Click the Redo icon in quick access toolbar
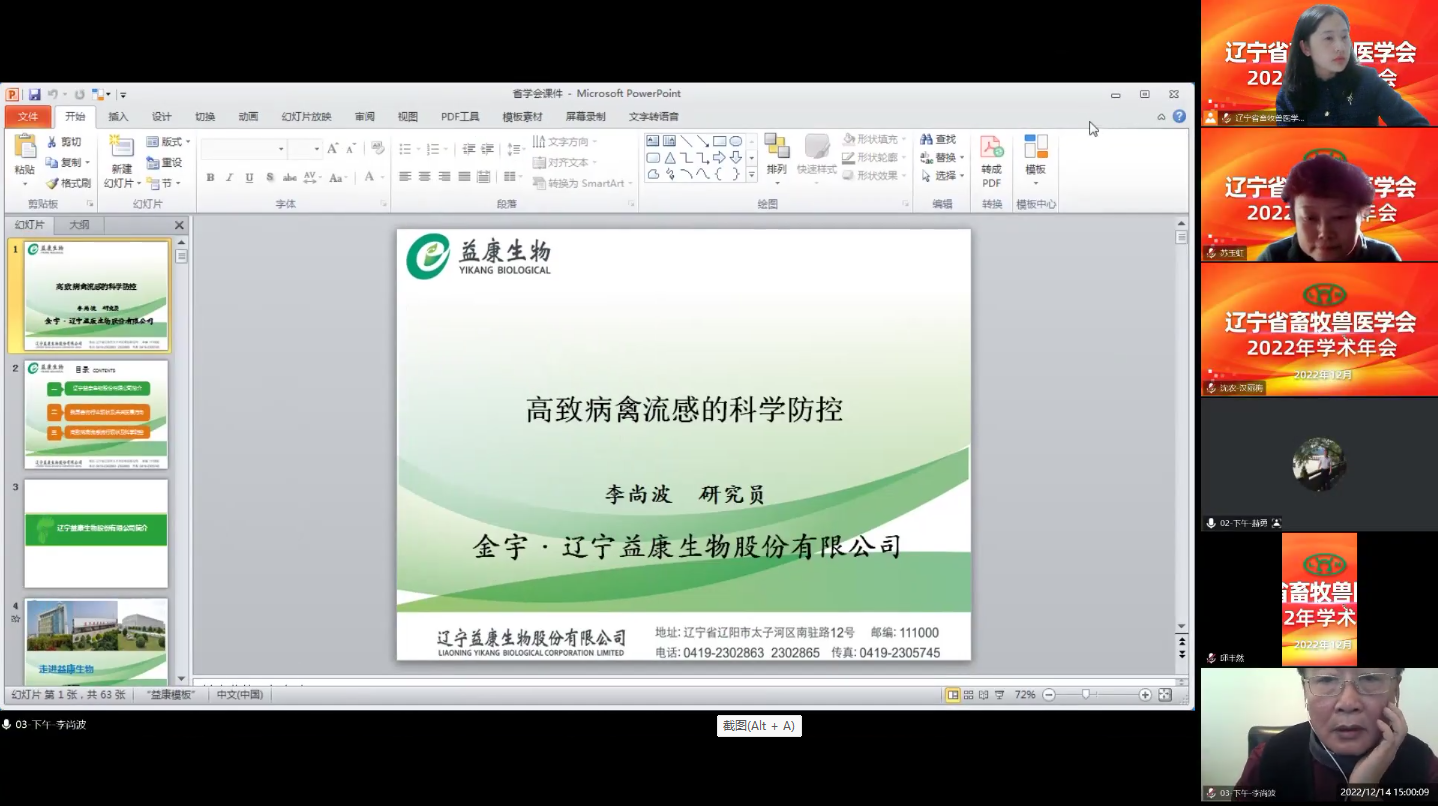 tap(79, 94)
